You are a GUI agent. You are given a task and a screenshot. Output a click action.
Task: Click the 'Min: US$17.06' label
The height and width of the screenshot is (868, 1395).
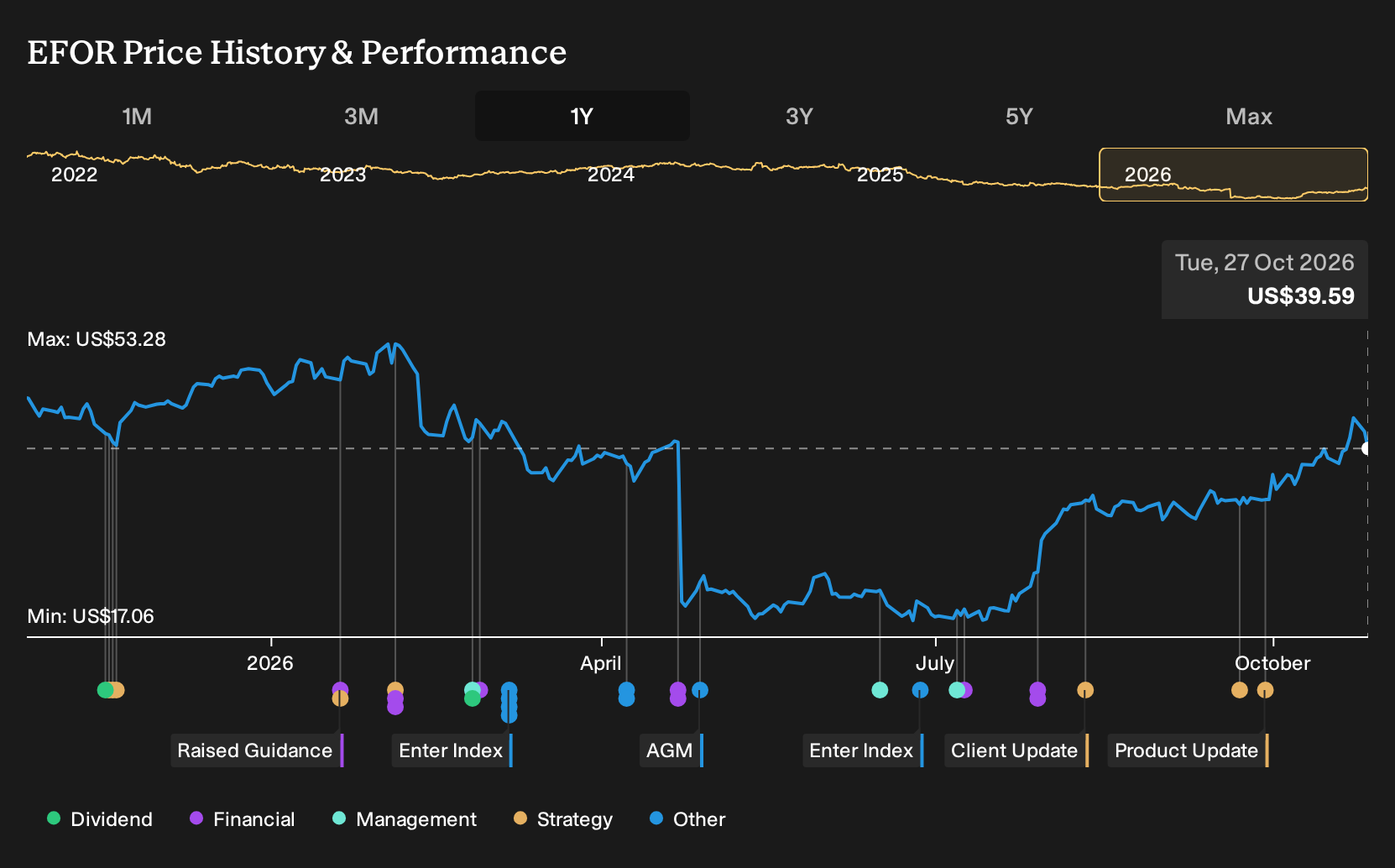coord(91,616)
